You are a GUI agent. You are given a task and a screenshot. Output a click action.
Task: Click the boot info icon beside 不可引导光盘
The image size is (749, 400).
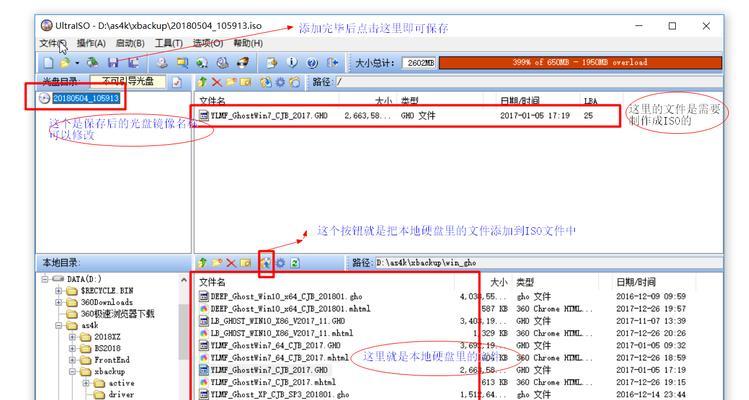click(177, 82)
